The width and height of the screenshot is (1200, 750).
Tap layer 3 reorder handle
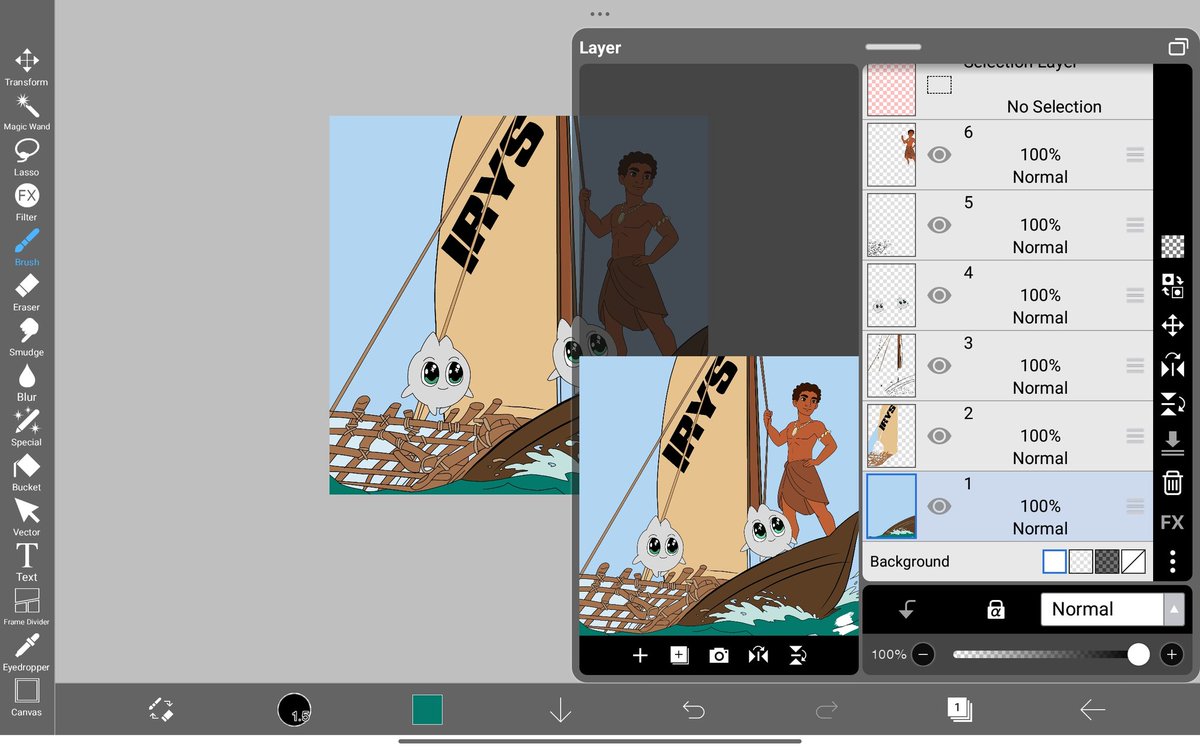tap(1134, 366)
